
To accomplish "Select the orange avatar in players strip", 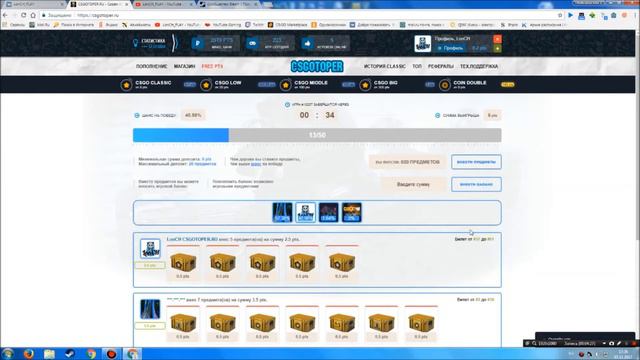I will click(x=351, y=212).
